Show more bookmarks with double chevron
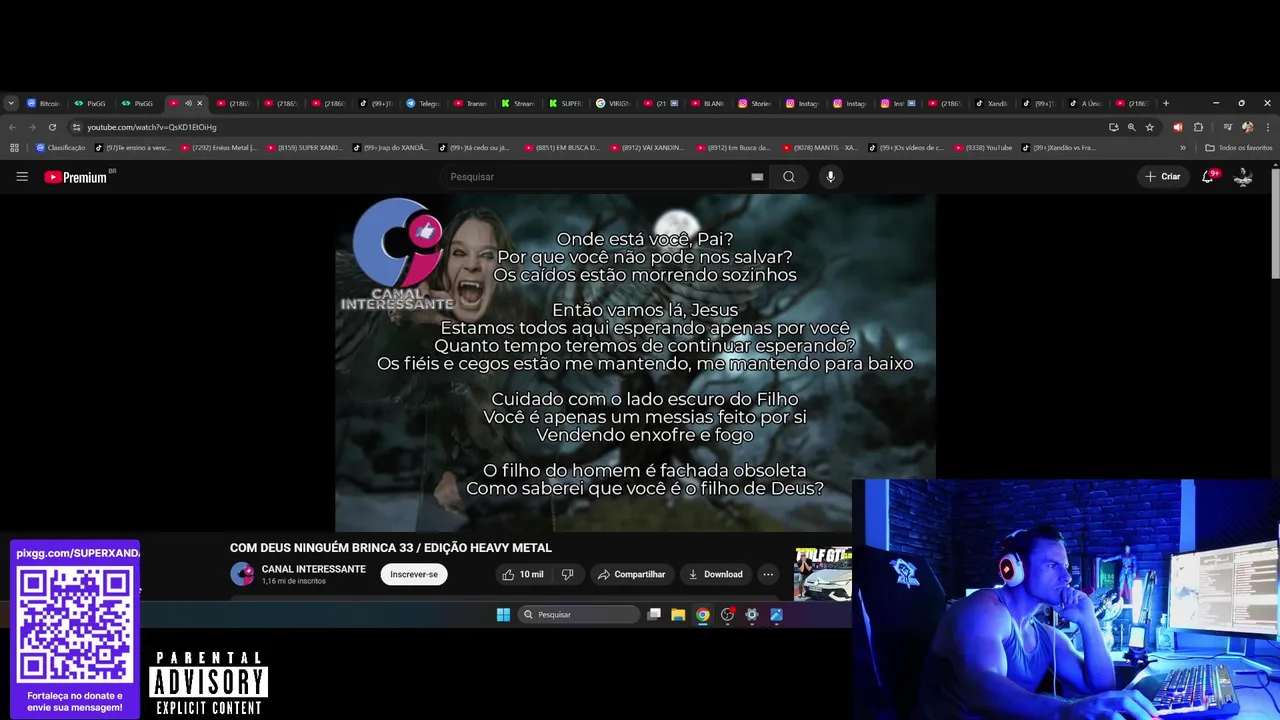Viewport: 1280px width, 720px height. 1183,148
